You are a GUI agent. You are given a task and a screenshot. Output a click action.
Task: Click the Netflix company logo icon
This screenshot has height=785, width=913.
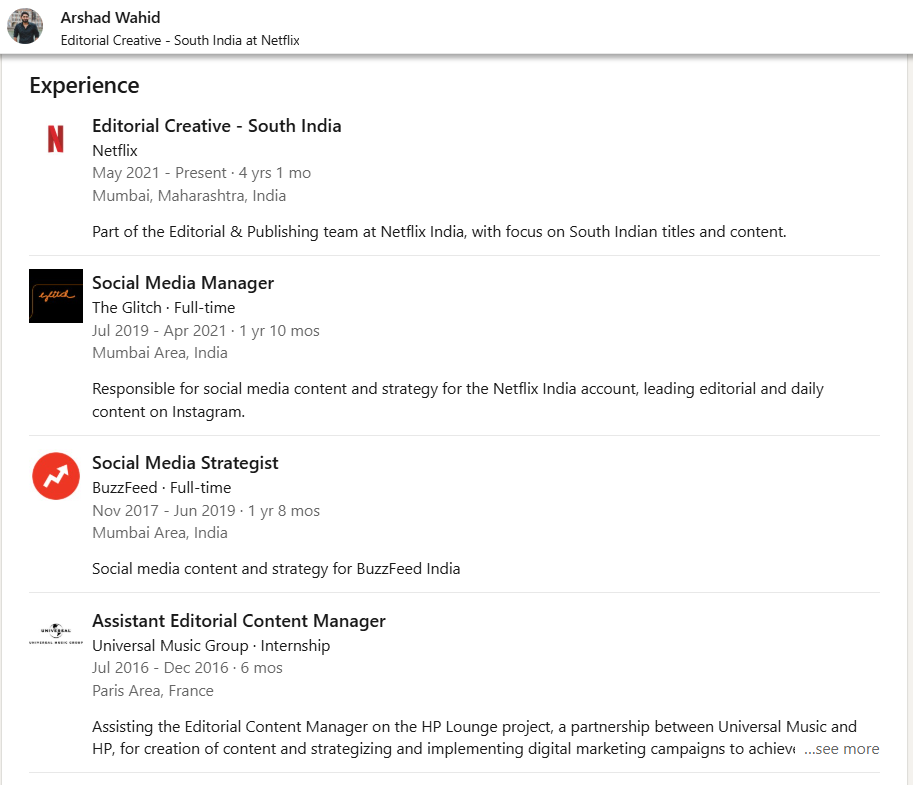[56, 139]
